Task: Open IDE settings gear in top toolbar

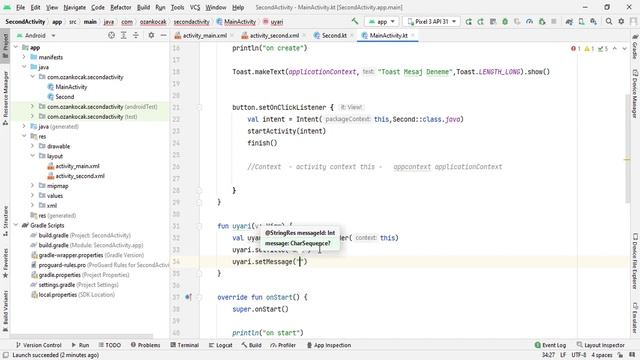Action: 621,22
